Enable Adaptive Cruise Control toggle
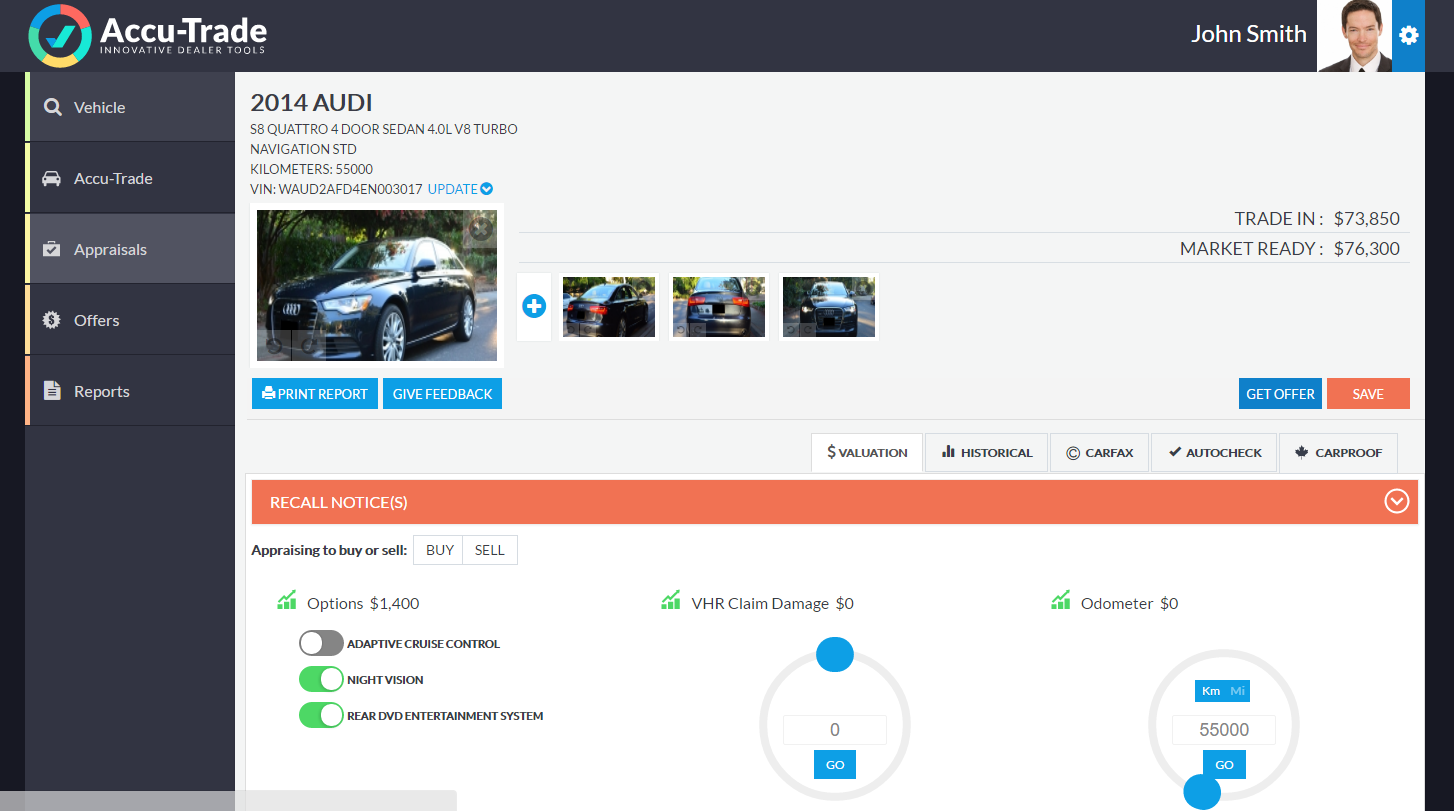Viewport: 1454px width, 811px height. point(321,643)
